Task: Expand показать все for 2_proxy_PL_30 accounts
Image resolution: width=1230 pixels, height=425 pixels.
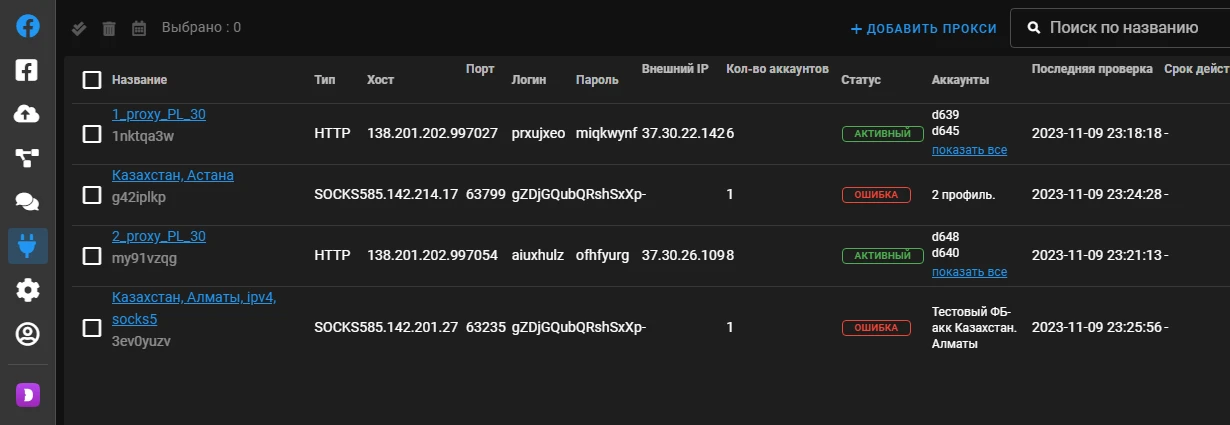Action: point(969,272)
